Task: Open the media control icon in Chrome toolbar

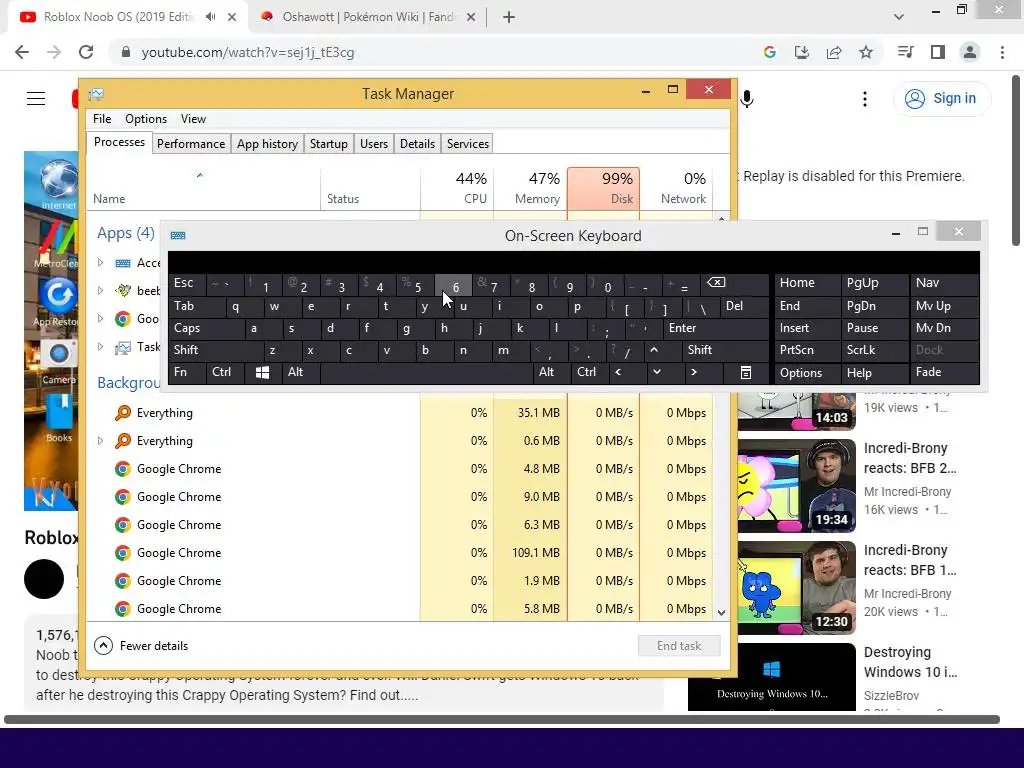Action: [x=905, y=52]
